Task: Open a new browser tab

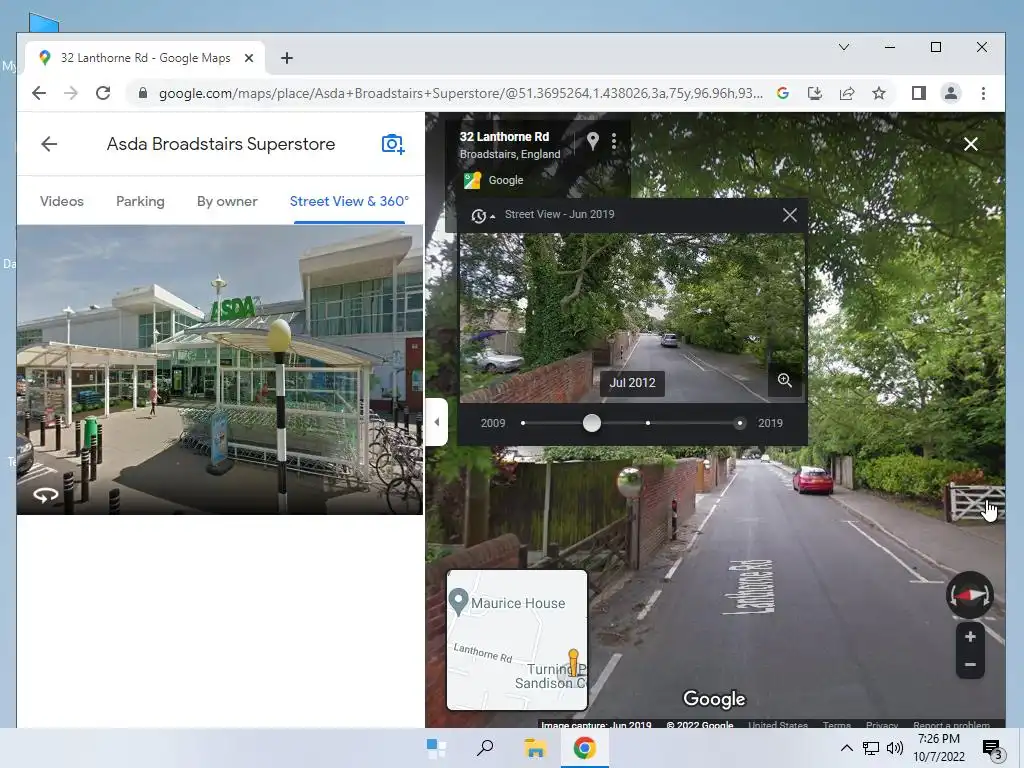Action: [287, 58]
